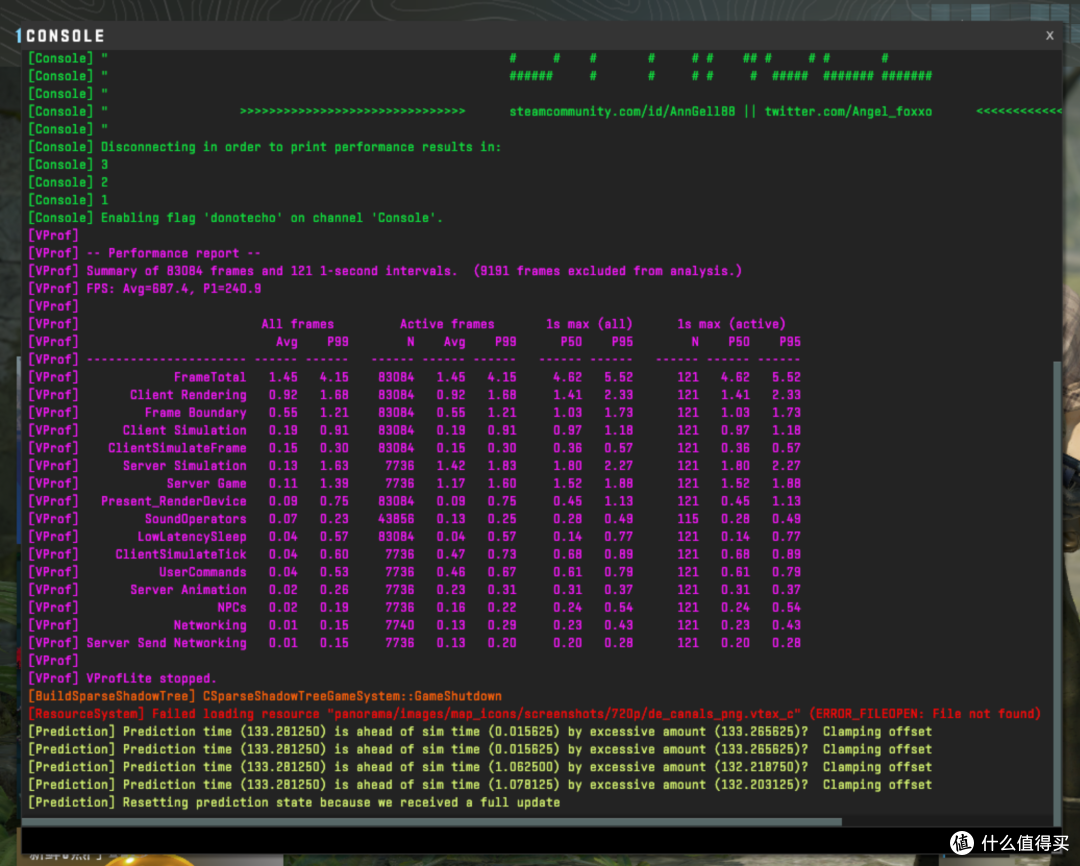The image size is (1080, 866).
Task: Click the vertical scrollbar thumb of the console
Action: tap(1057, 589)
